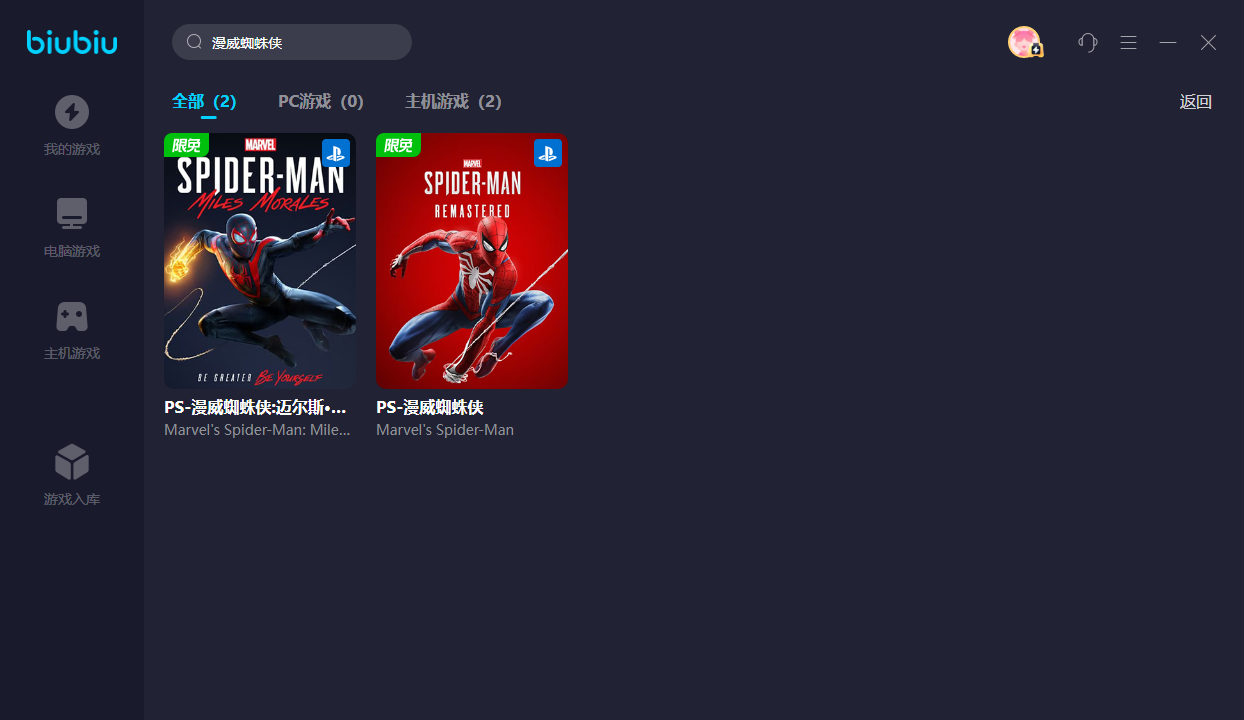Open console games controller icon
The width and height of the screenshot is (1244, 720).
coord(72,316)
